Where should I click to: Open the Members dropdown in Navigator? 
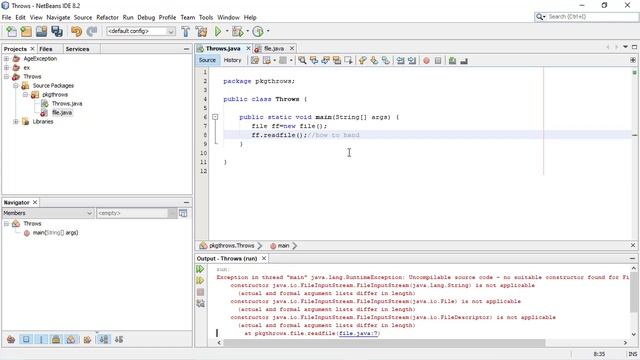pos(48,213)
